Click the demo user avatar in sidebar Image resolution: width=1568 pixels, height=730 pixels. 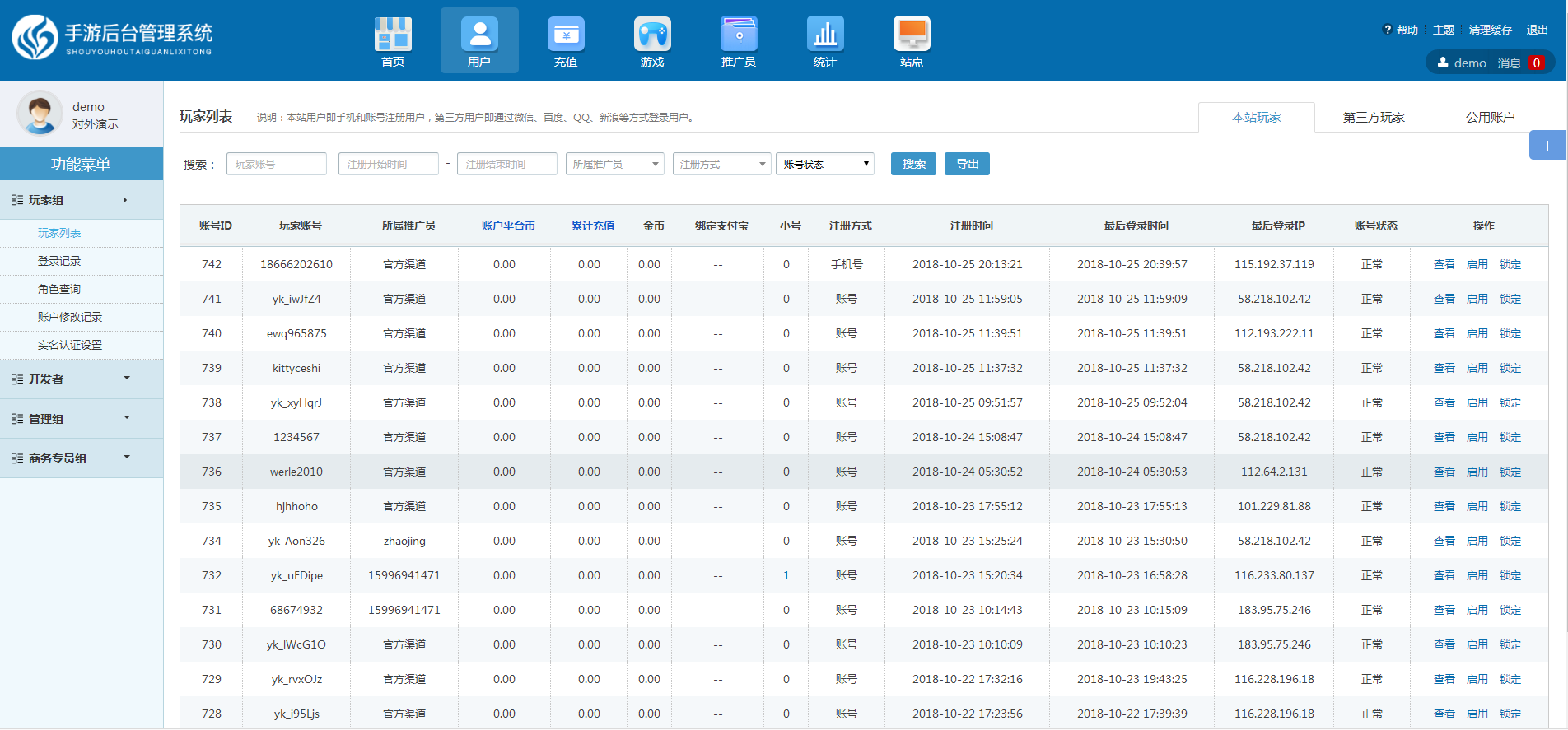pyautogui.click(x=40, y=113)
